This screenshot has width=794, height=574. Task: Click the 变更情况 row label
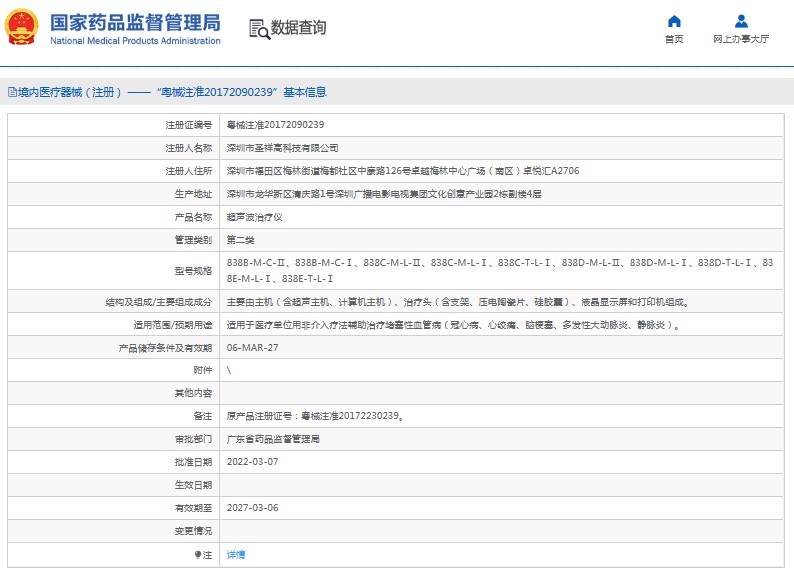[193, 530]
